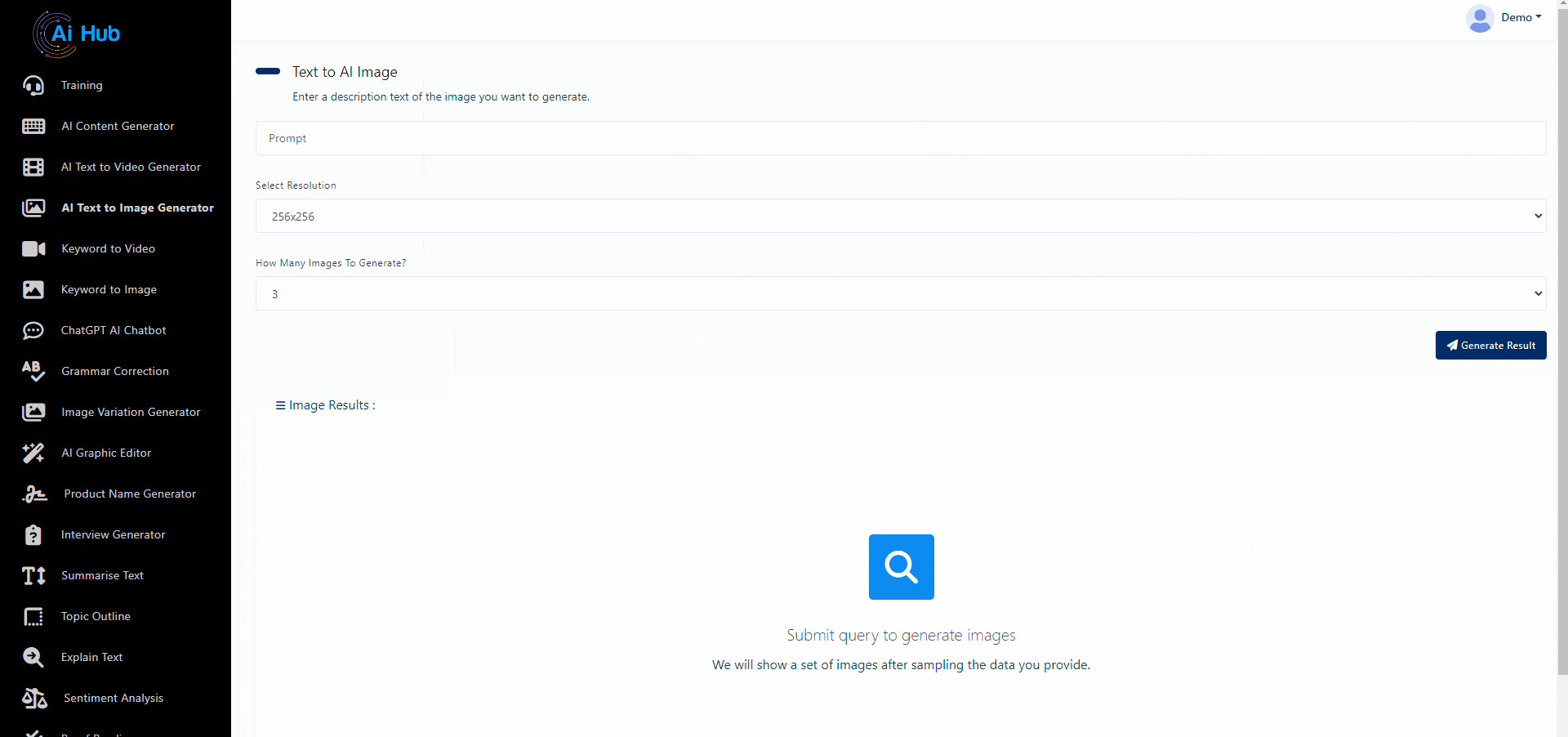The height and width of the screenshot is (737, 1568).
Task: Click the Training headset icon
Action: click(33, 85)
